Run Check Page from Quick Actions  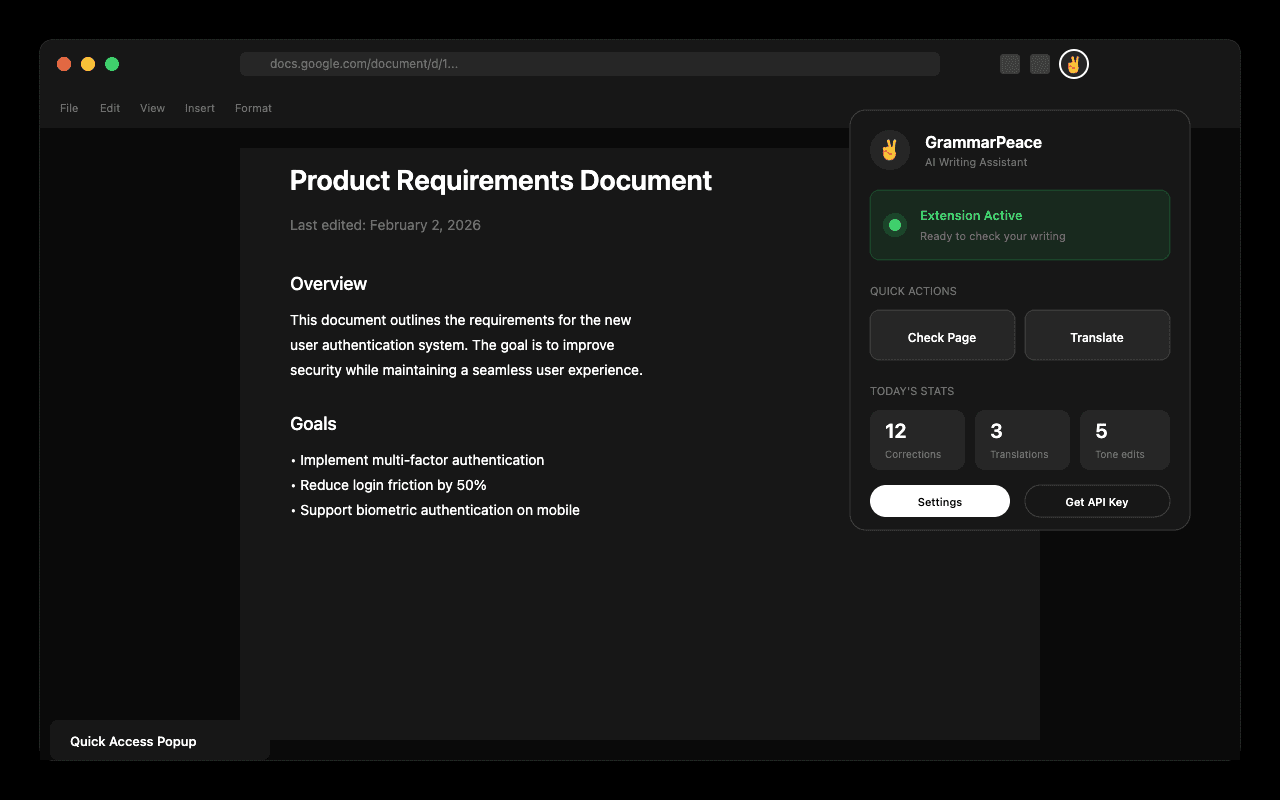click(942, 335)
